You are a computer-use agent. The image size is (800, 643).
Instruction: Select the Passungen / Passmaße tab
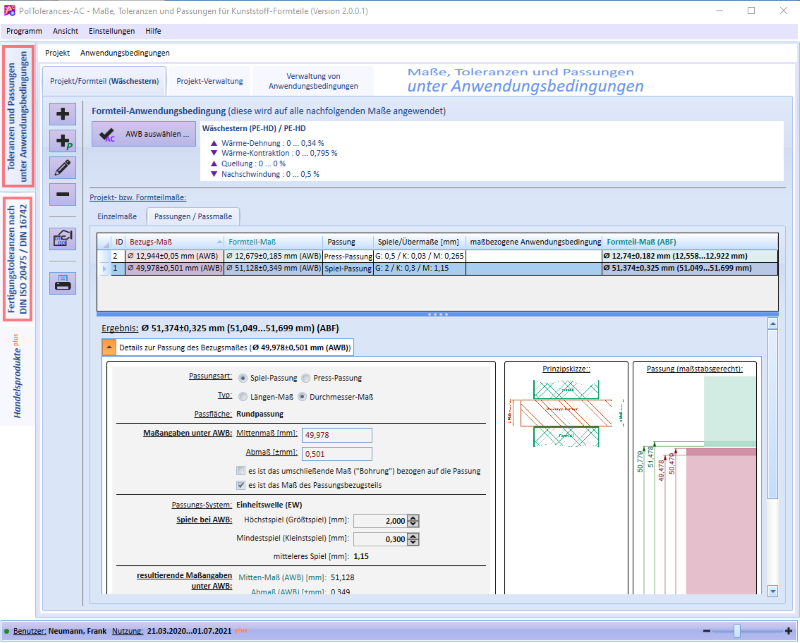point(193,216)
